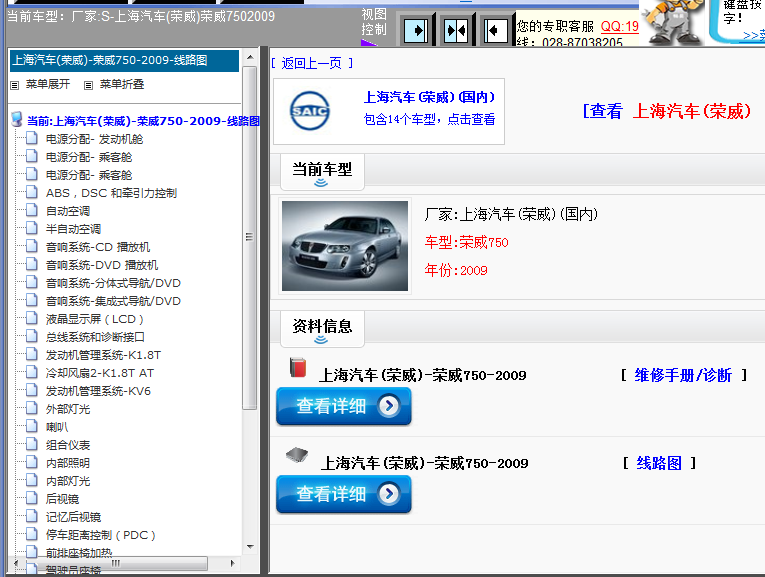The width and height of the screenshot is (765, 577).
Task: Click the left panel scroll down arrow
Action: tap(250, 547)
